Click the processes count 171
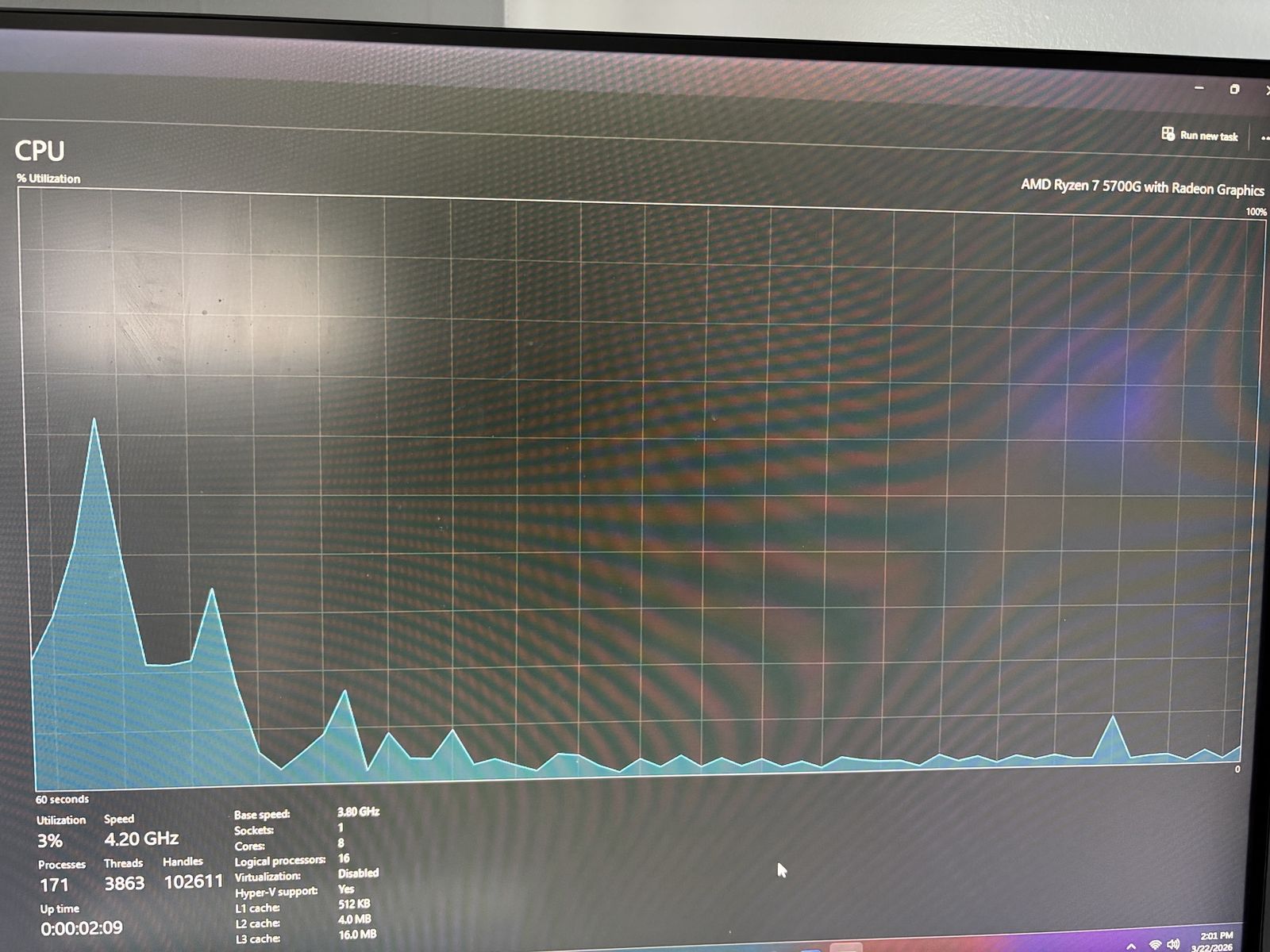This screenshot has width=1270, height=952. (54, 885)
